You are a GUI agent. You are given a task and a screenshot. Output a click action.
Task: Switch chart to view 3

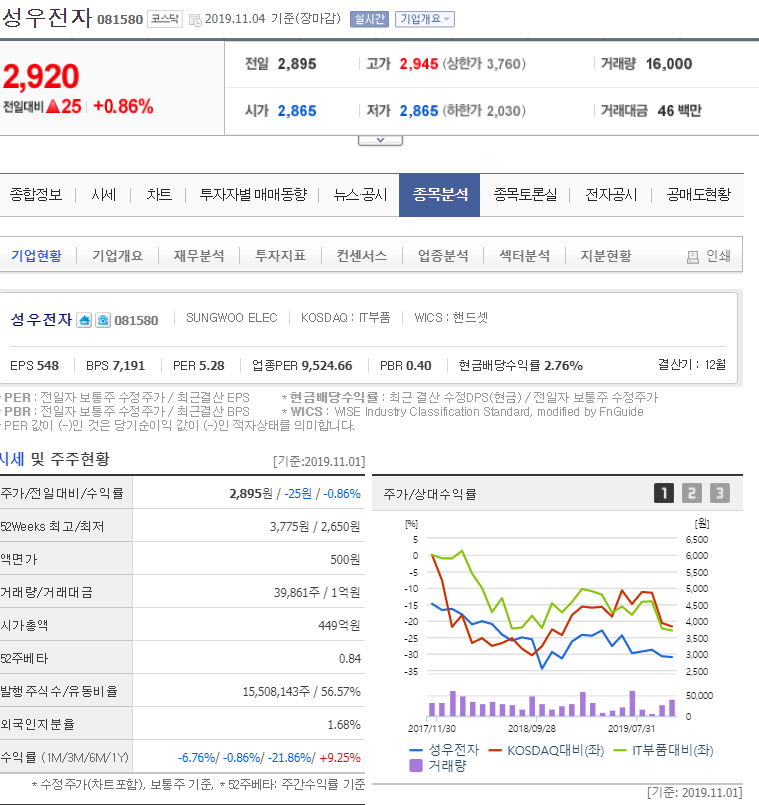pyautogui.click(x=720, y=493)
